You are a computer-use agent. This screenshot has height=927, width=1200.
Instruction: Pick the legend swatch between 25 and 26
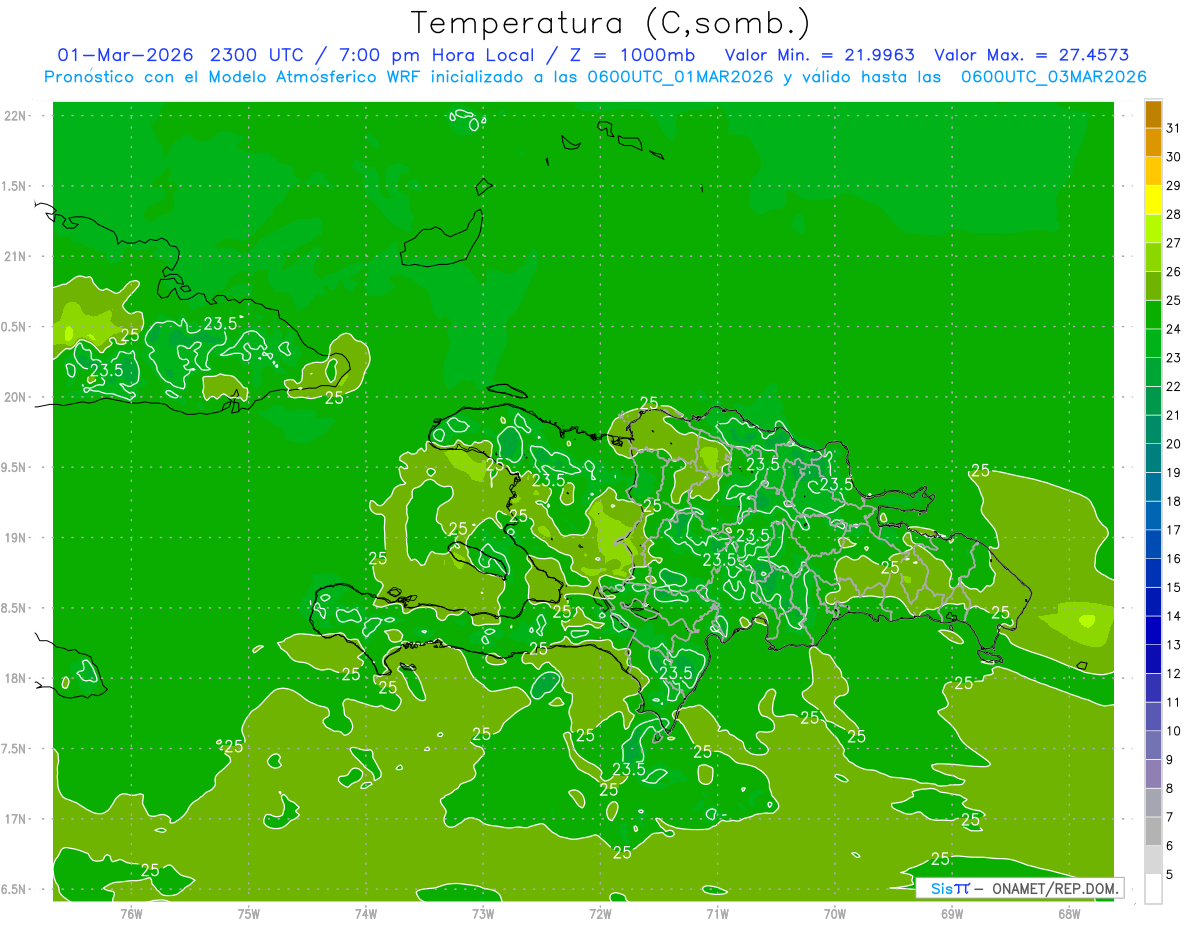(x=1153, y=286)
